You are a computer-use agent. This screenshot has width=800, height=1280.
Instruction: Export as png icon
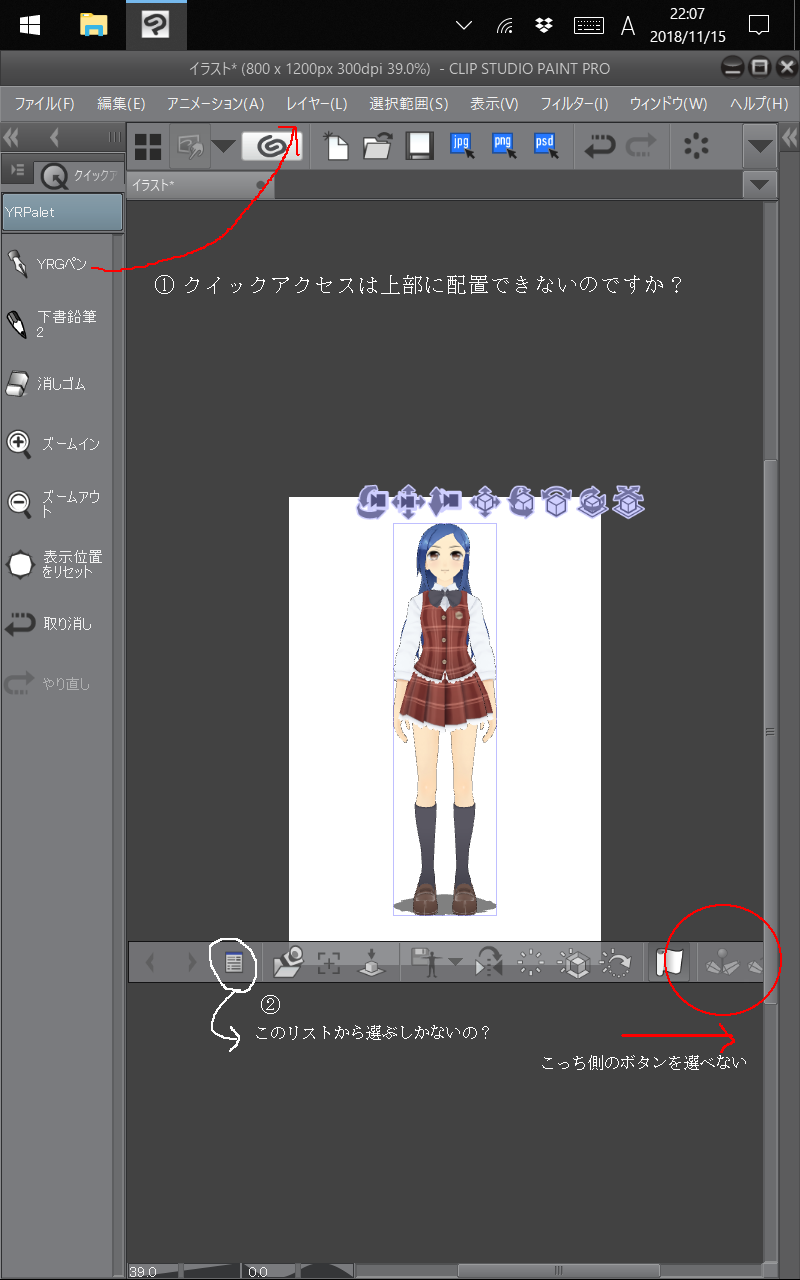504,146
